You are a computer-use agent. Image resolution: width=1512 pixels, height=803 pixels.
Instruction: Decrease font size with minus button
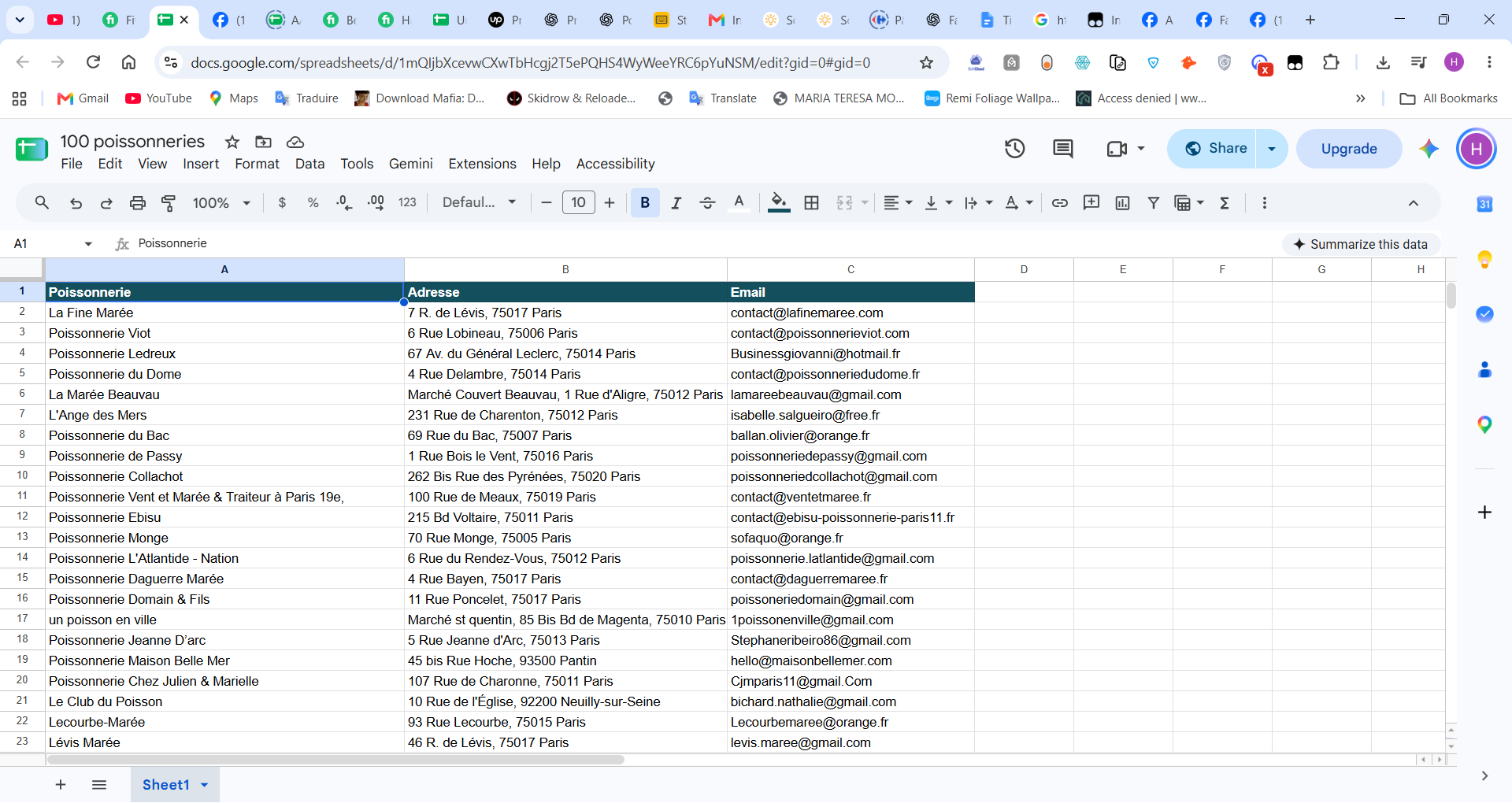tap(547, 203)
